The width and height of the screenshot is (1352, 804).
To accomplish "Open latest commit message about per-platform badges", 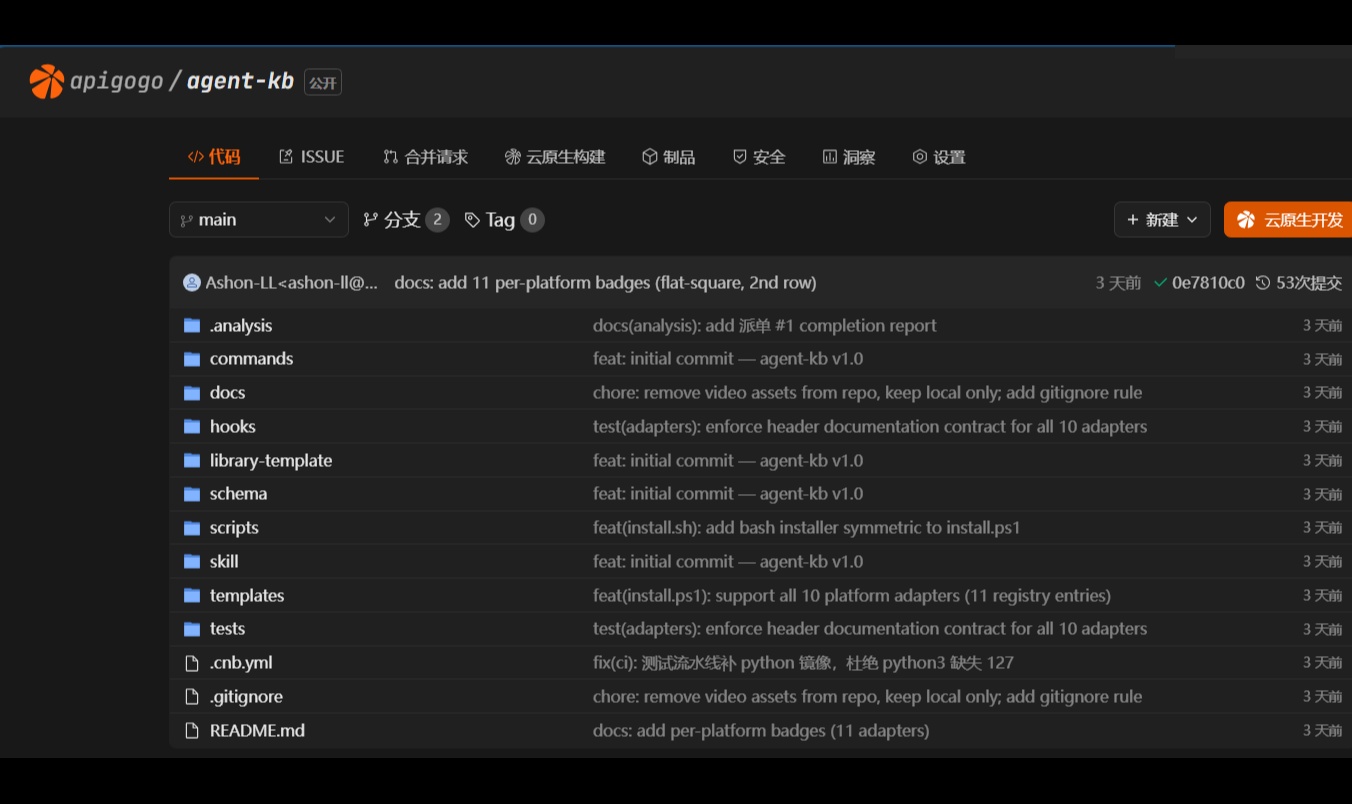I will point(605,283).
